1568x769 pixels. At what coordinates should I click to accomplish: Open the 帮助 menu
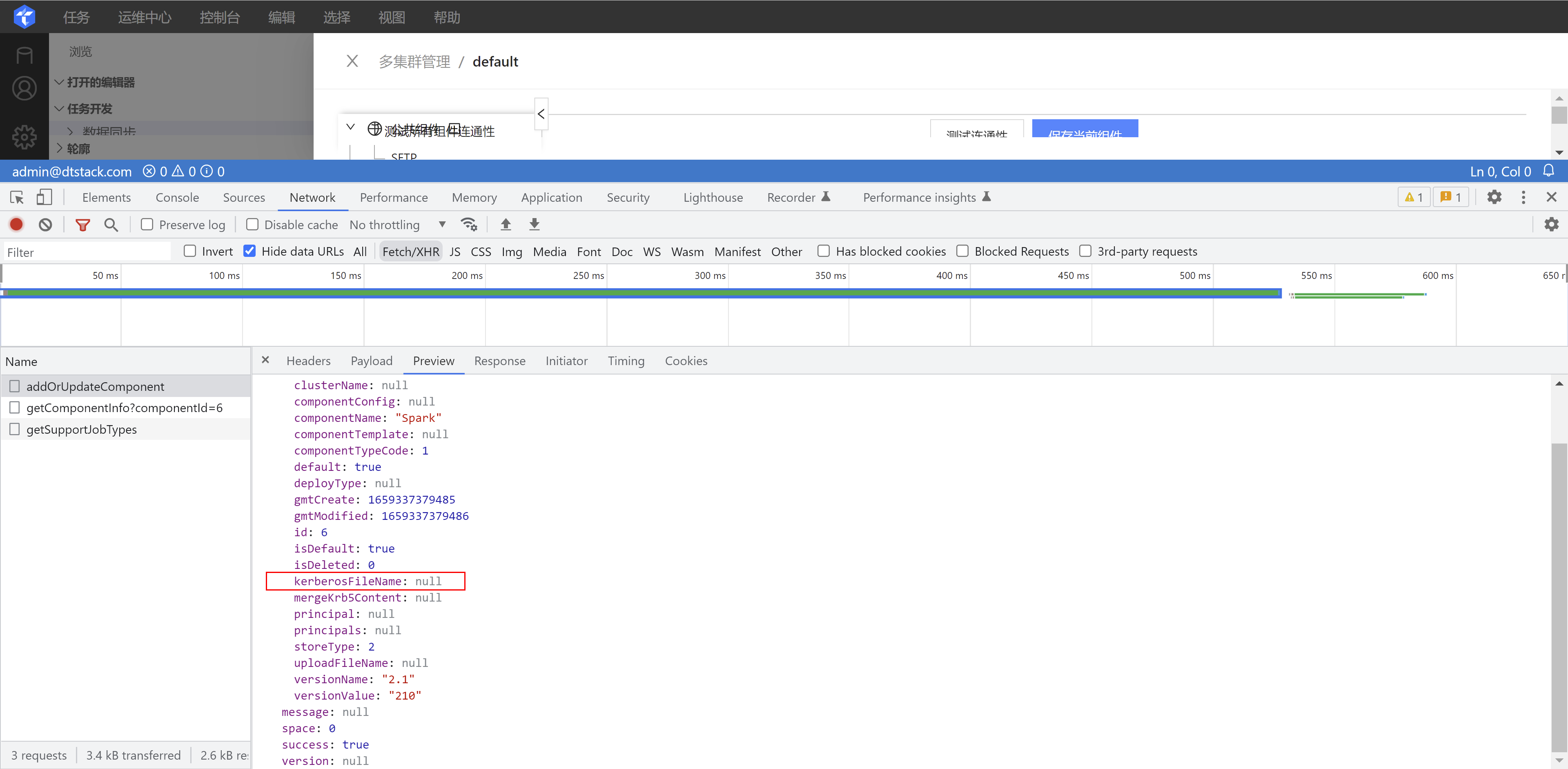coord(446,17)
